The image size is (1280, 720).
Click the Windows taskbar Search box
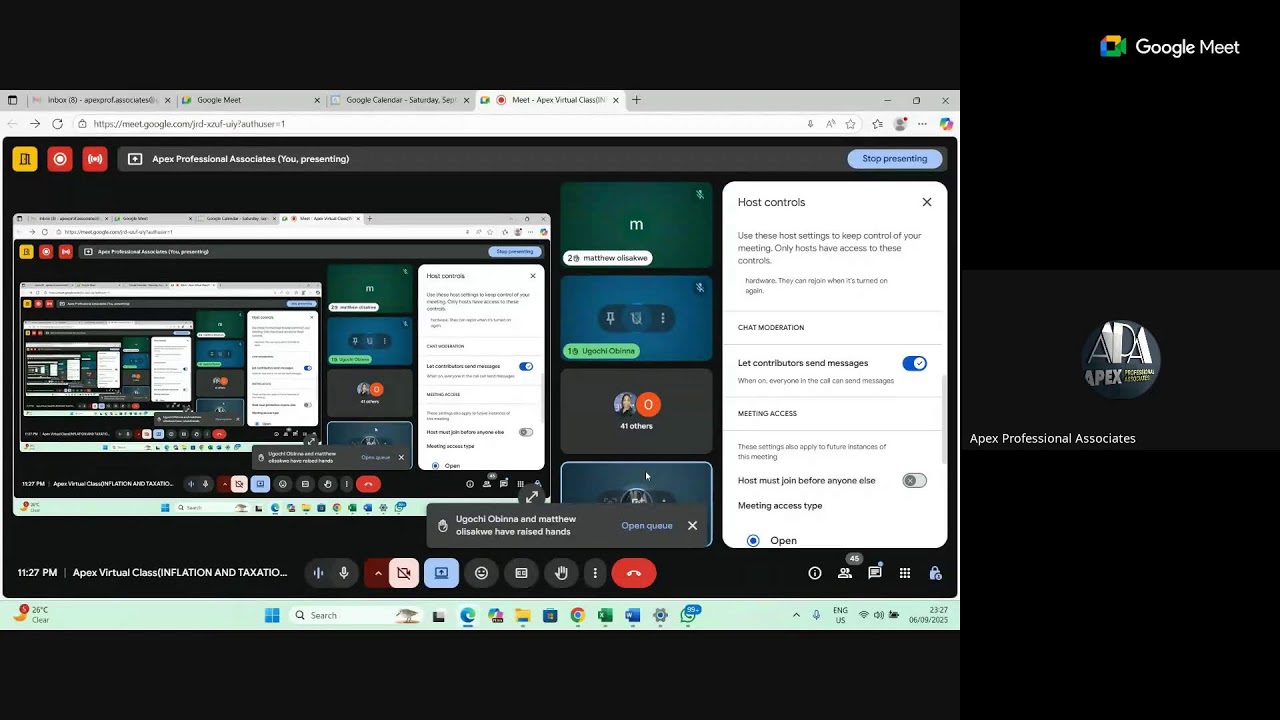click(355, 615)
